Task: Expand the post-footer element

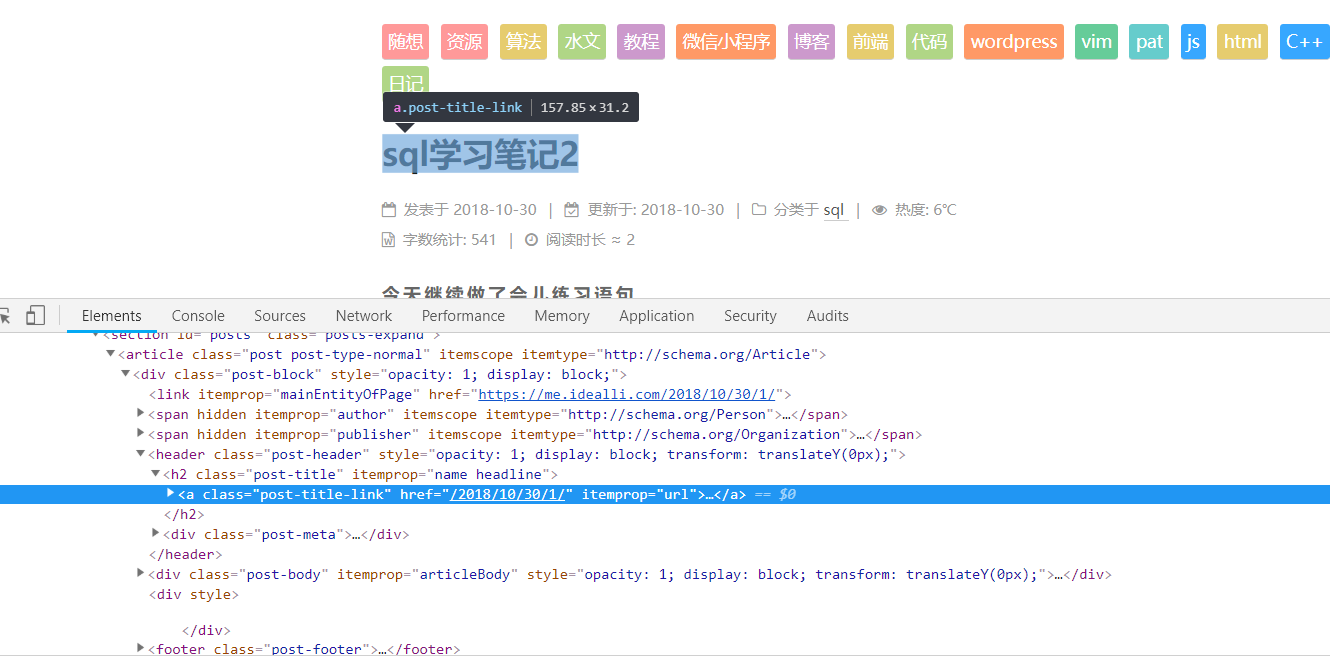Action: tap(141, 649)
